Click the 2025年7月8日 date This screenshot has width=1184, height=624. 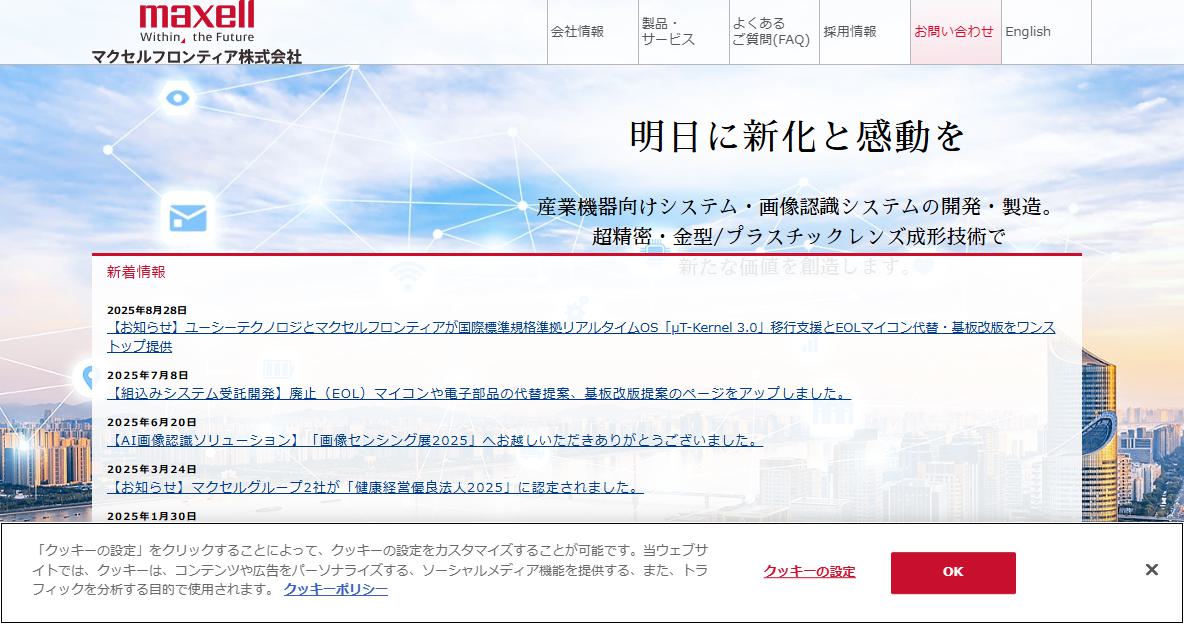coord(148,375)
